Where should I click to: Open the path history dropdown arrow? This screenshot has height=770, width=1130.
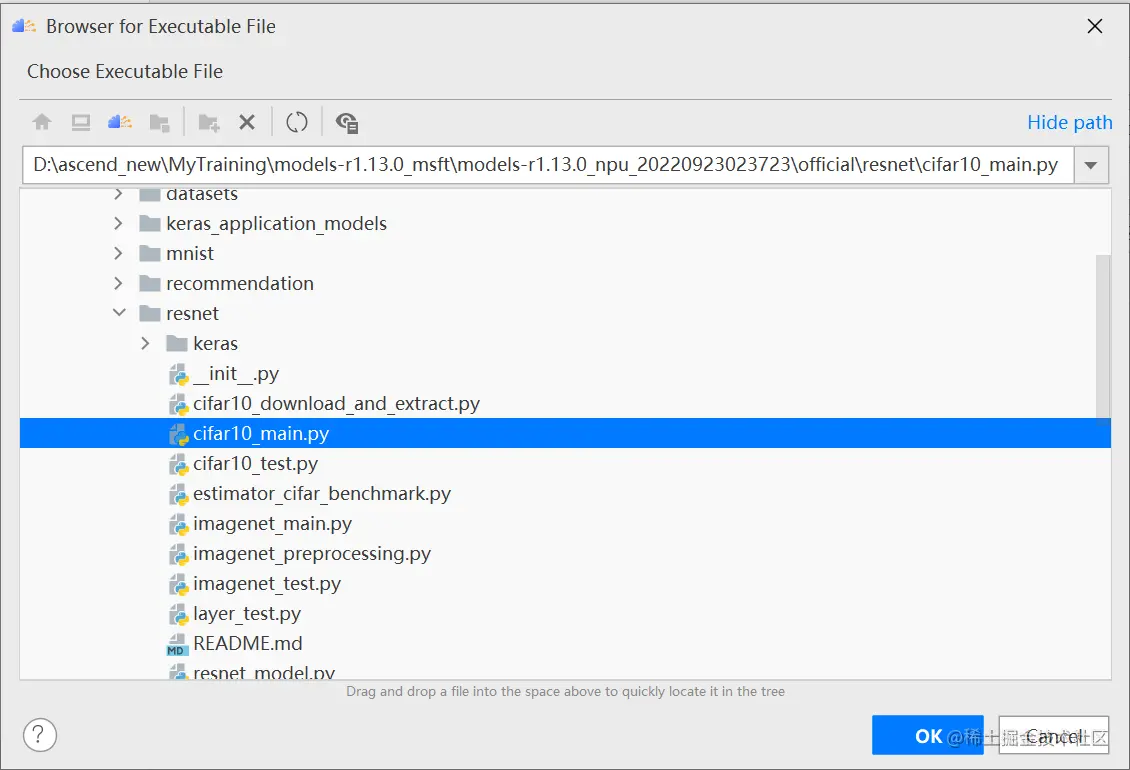coord(1091,165)
